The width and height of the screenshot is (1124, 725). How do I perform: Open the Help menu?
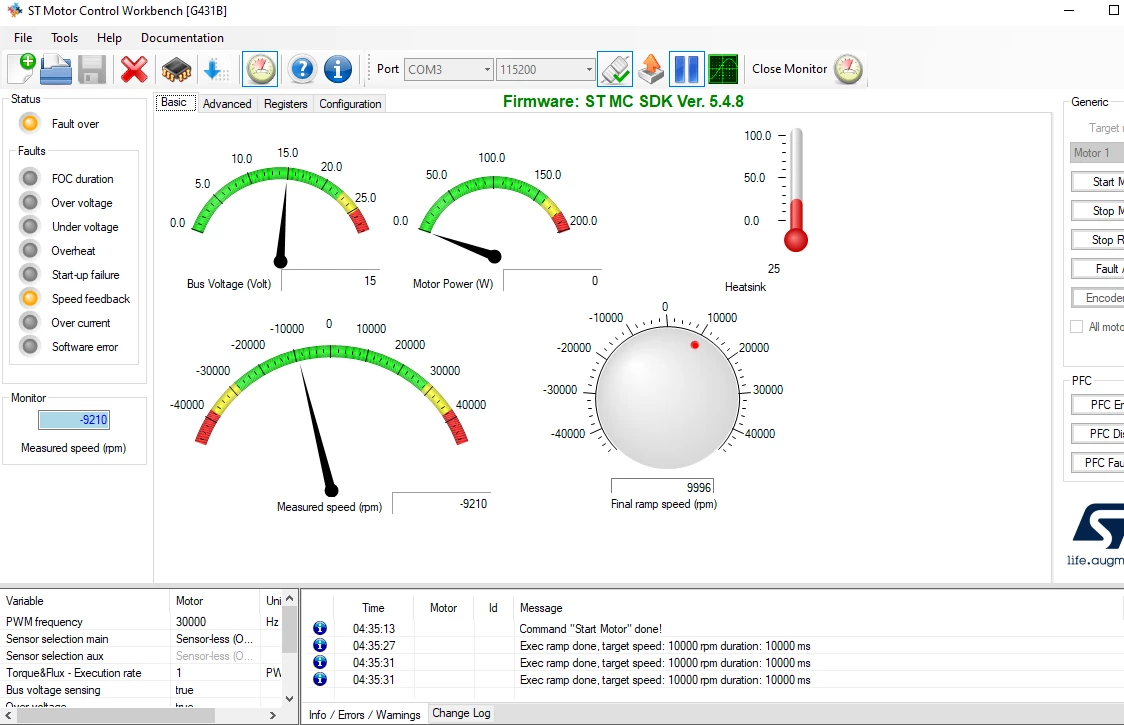(x=109, y=38)
